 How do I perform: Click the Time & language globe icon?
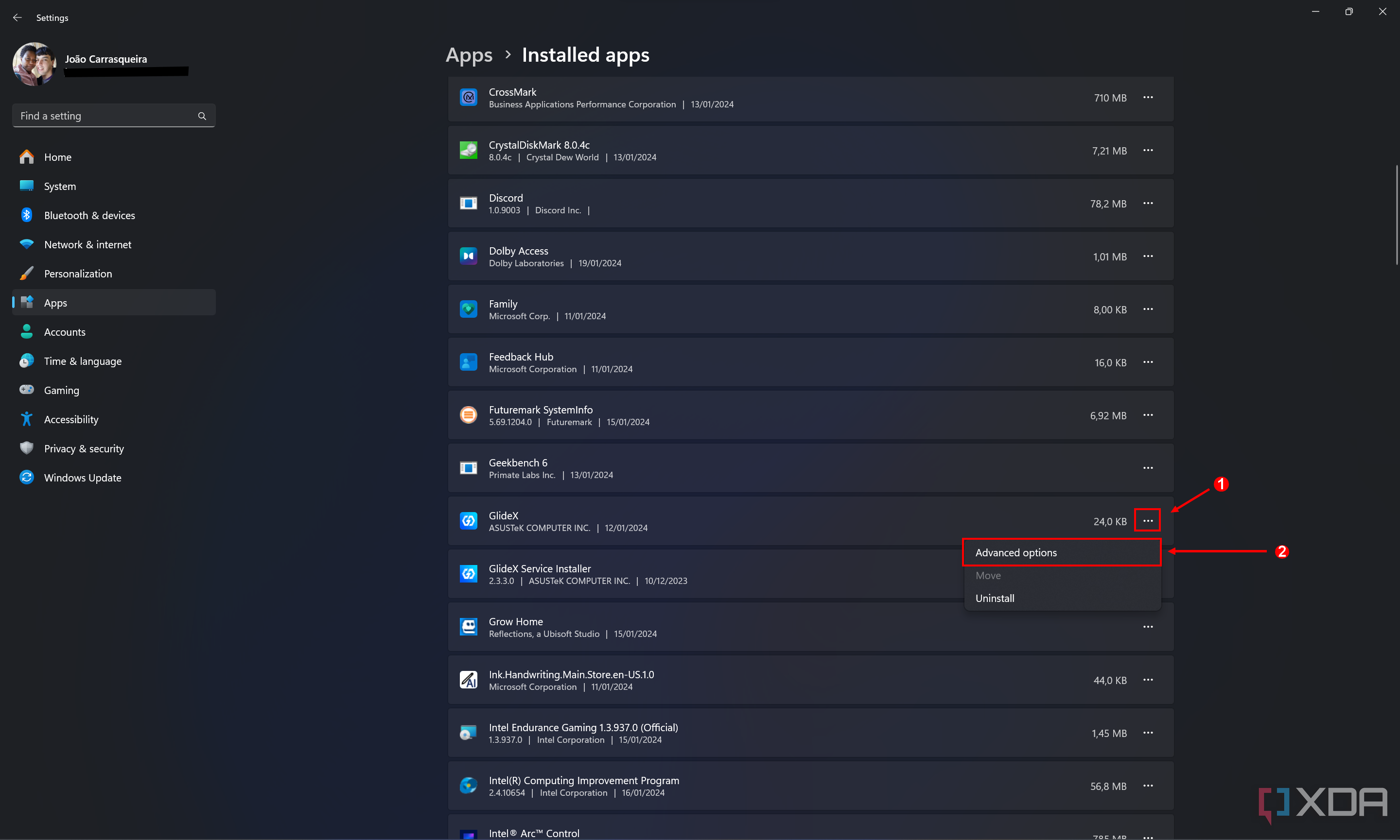point(27,361)
